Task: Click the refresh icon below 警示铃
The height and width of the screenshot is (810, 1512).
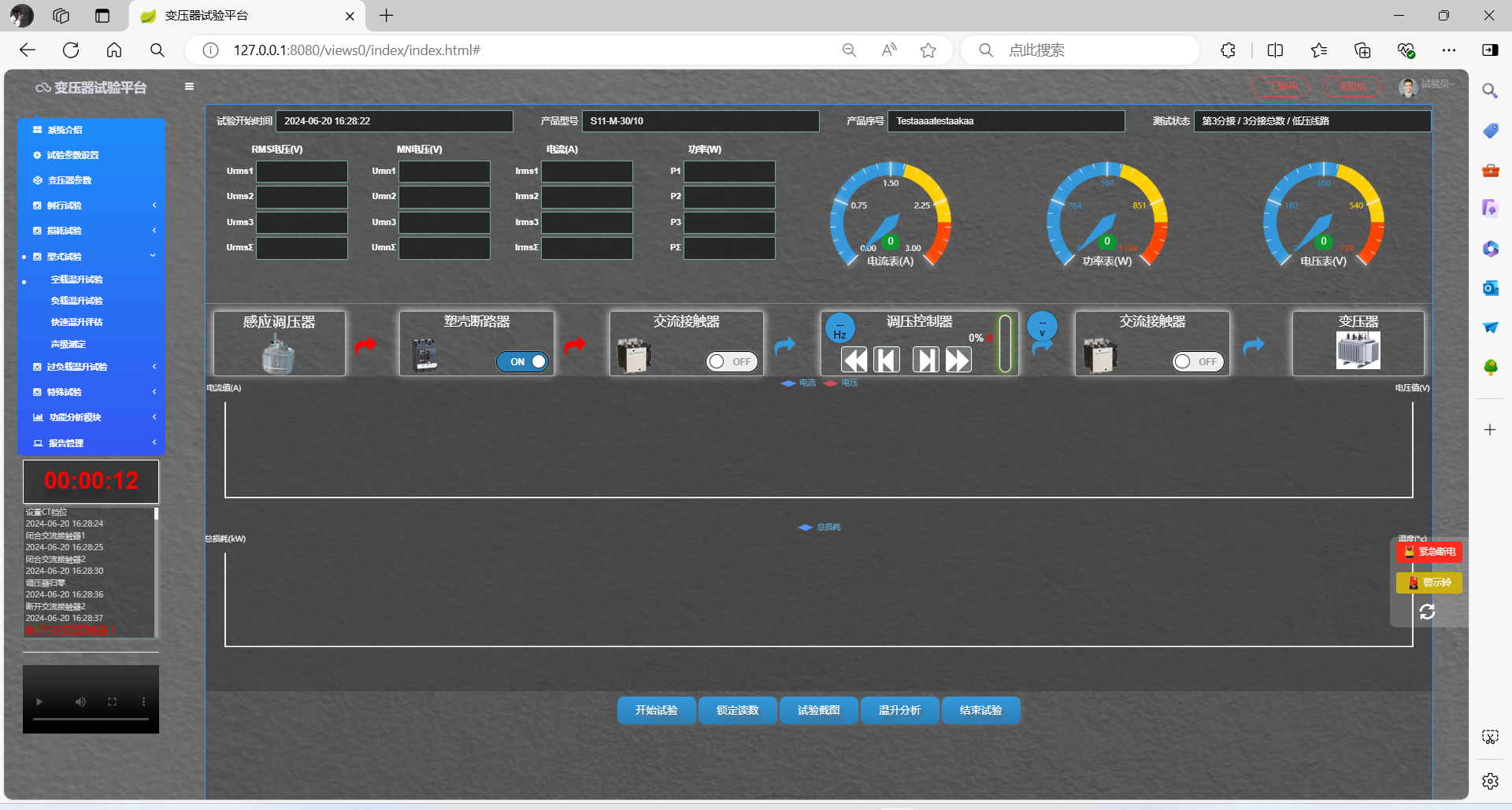Action: 1427,612
